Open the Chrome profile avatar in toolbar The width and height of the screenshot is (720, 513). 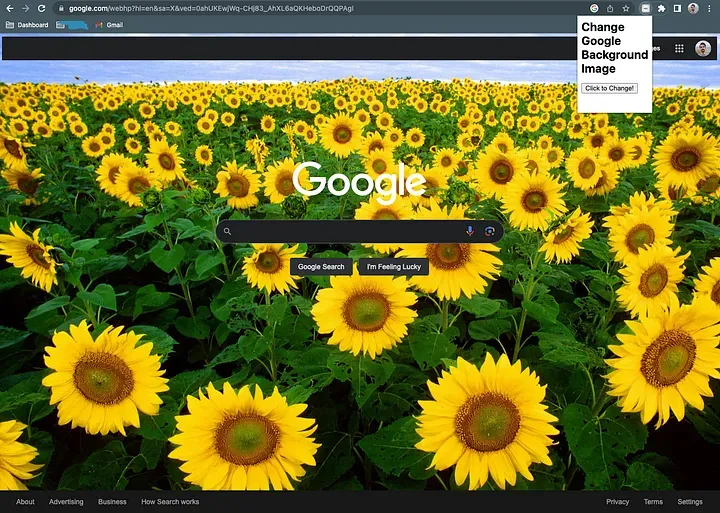693,8
